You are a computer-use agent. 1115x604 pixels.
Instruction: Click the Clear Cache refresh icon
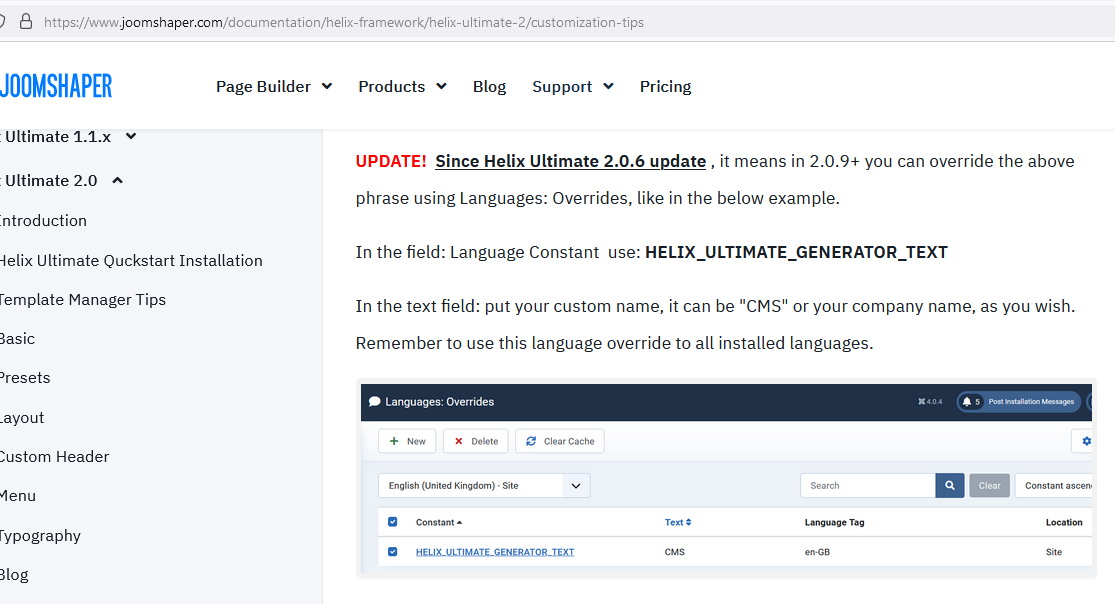pyautogui.click(x=531, y=441)
